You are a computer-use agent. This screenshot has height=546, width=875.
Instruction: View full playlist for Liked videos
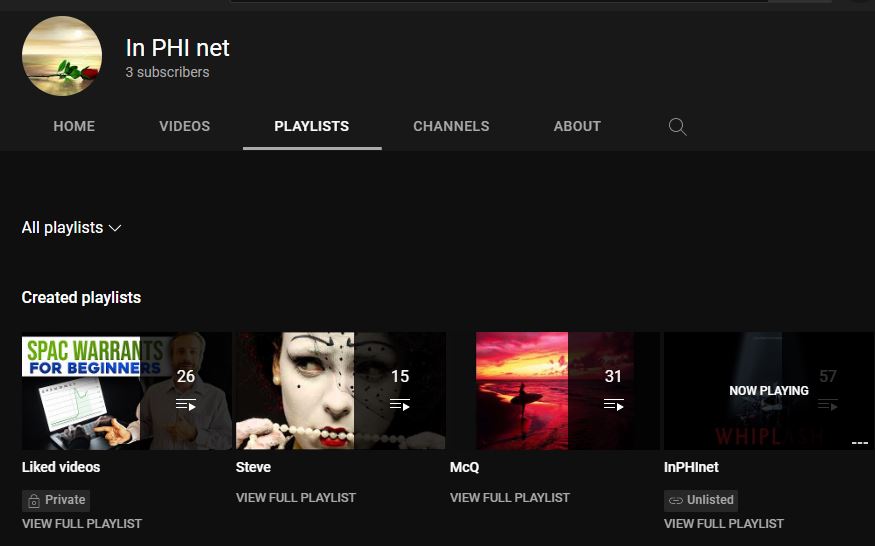(82, 524)
